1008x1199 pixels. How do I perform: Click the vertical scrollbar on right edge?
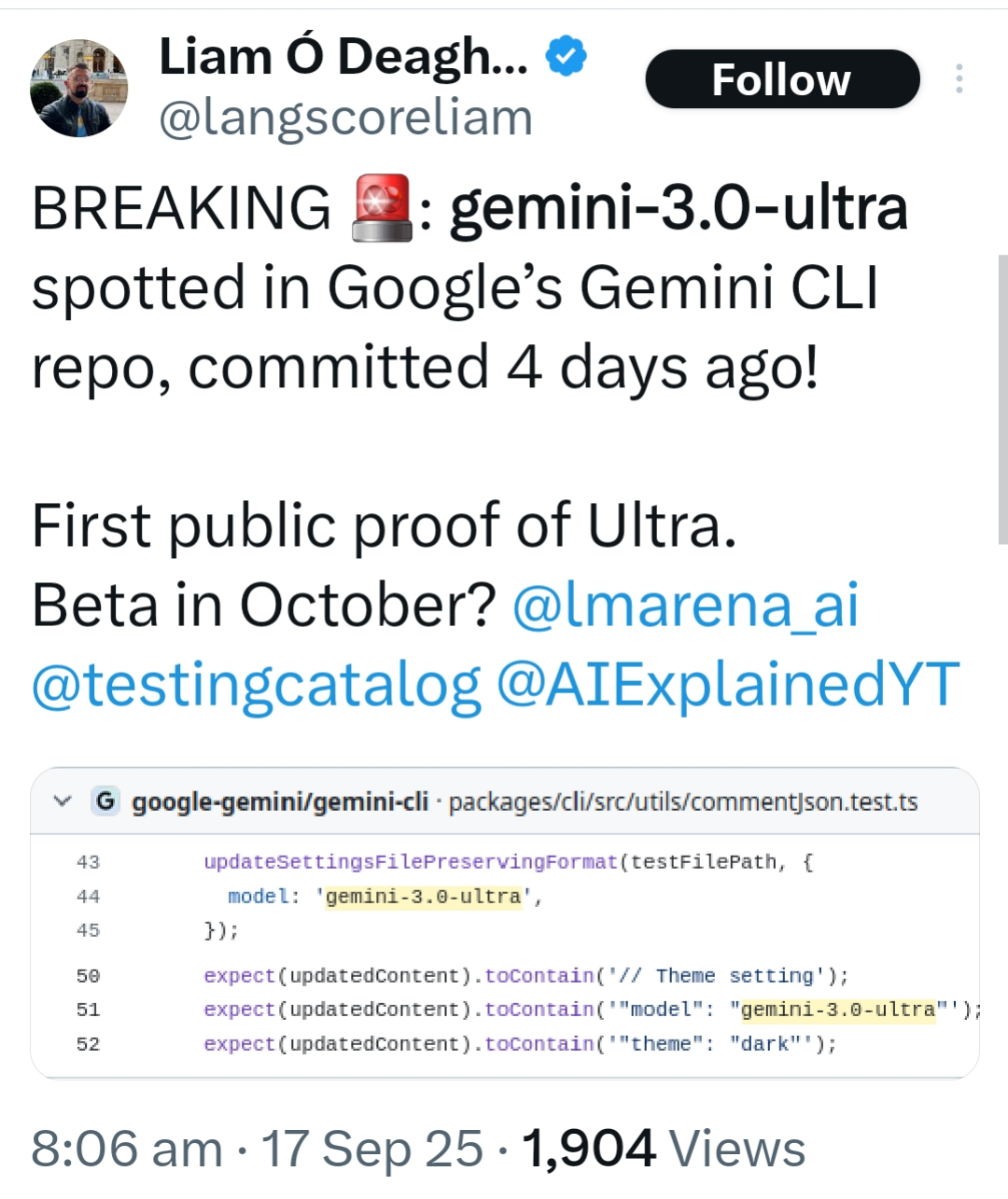1002,399
